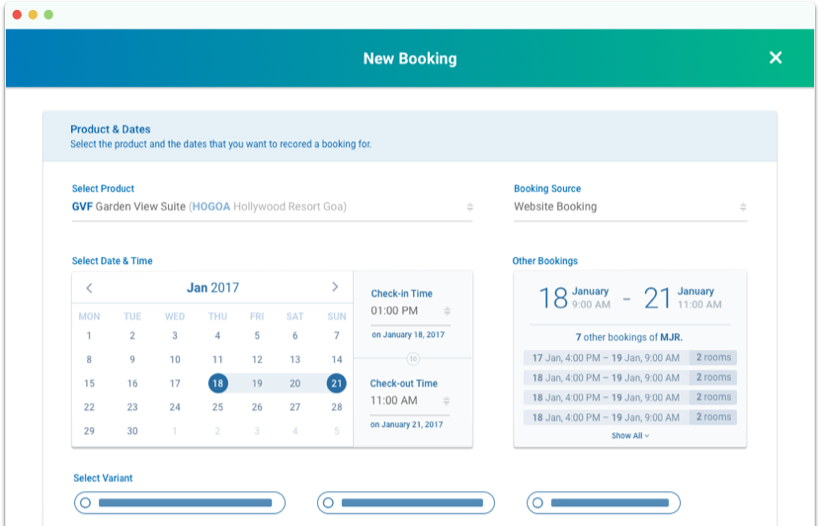Click the 'on January 21, 2017' label
Screen dimensions: 820x526
click(x=406, y=425)
